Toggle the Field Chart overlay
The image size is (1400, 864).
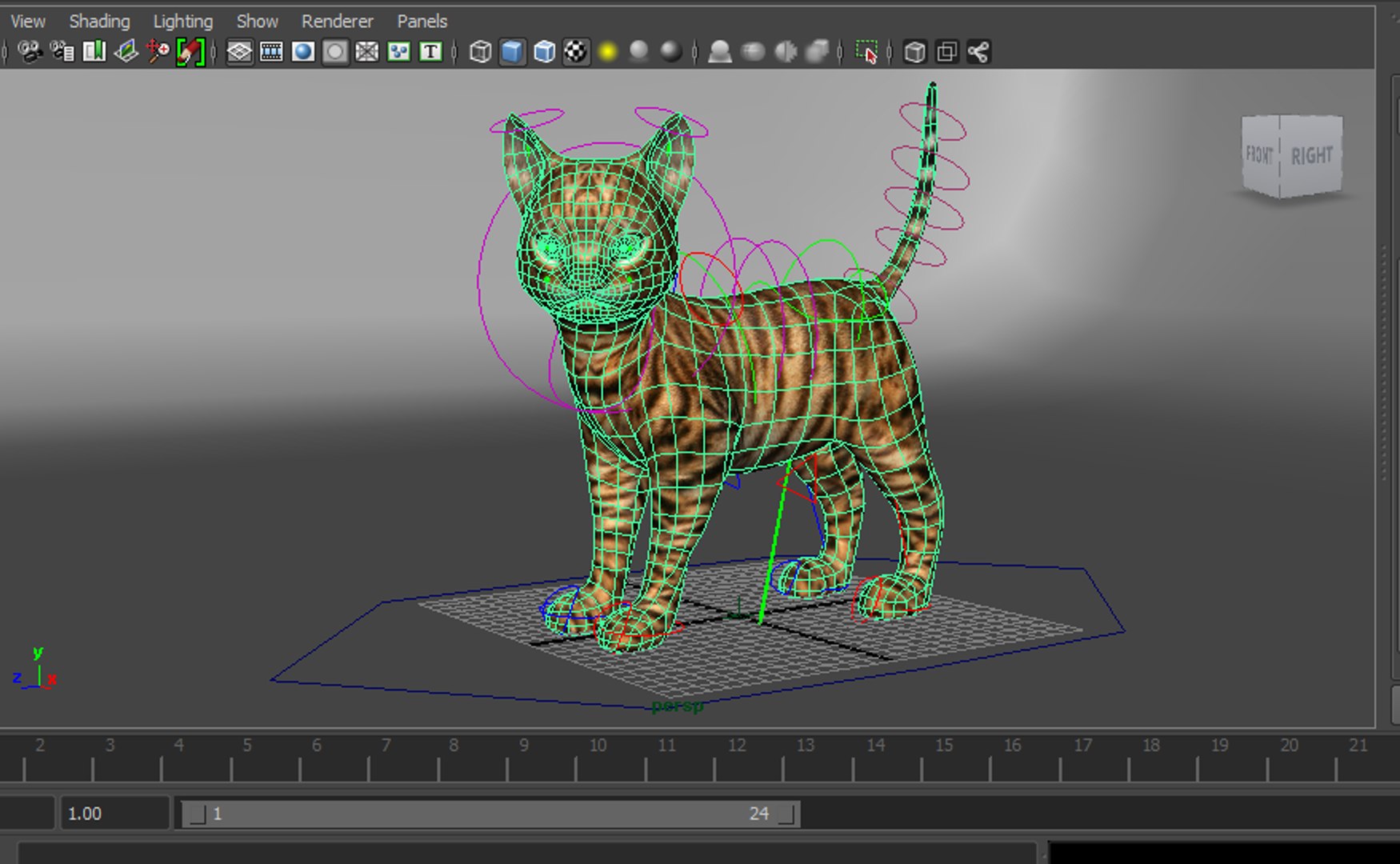tap(367, 52)
